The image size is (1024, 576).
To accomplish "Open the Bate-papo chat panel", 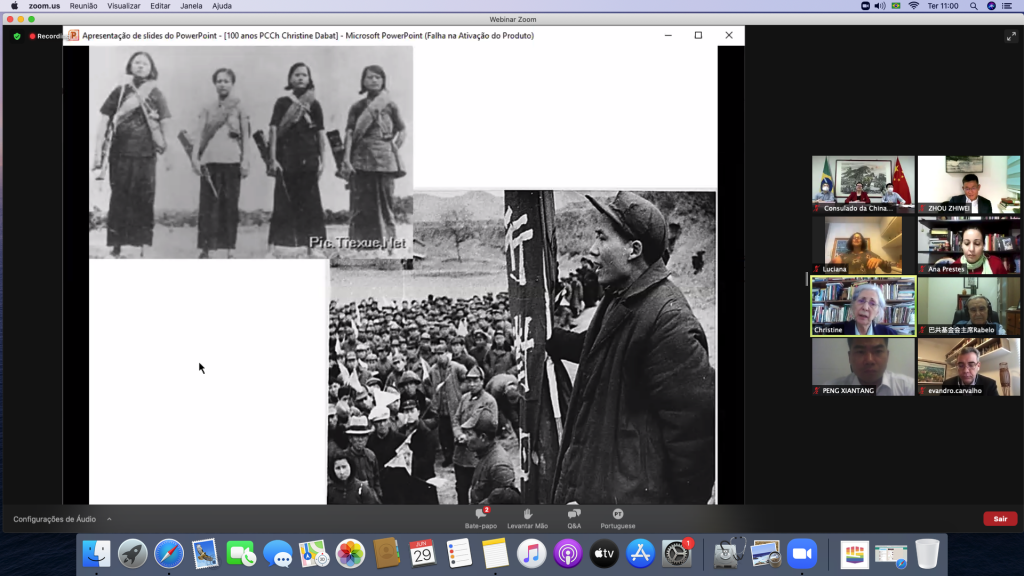I will pyautogui.click(x=481, y=518).
